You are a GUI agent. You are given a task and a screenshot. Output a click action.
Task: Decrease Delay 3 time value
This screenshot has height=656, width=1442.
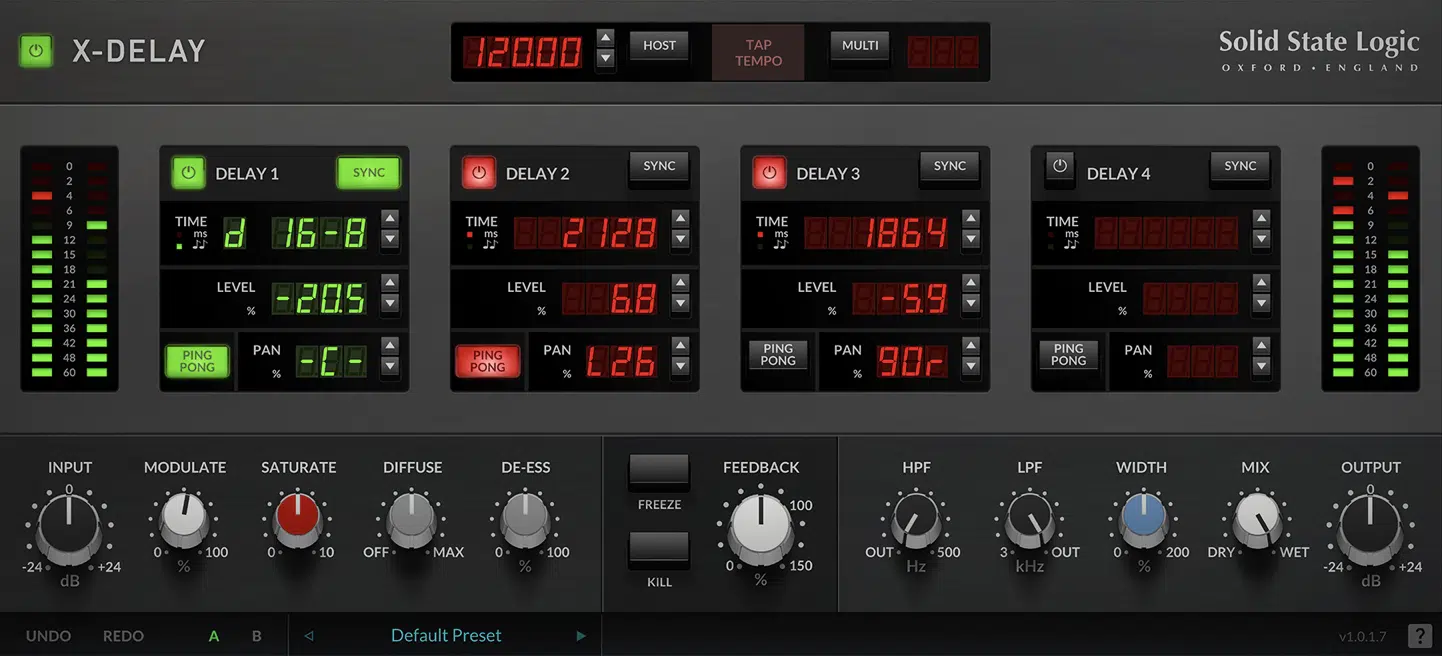(971, 239)
